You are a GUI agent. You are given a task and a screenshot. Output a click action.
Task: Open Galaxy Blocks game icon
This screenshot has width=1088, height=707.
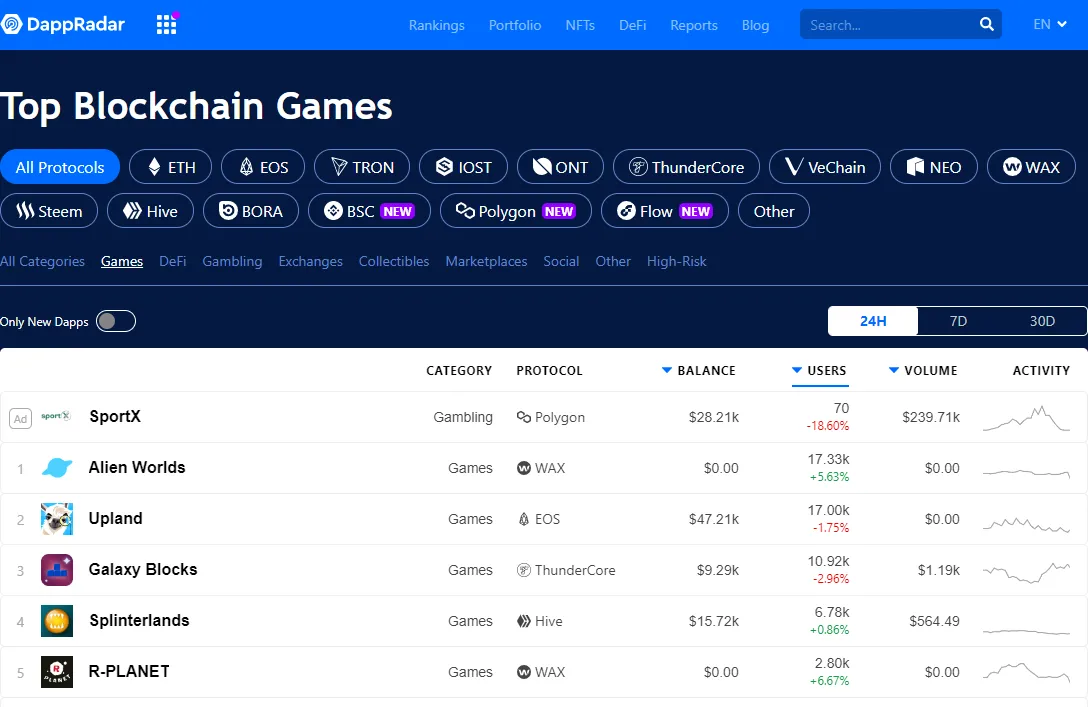pos(57,570)
